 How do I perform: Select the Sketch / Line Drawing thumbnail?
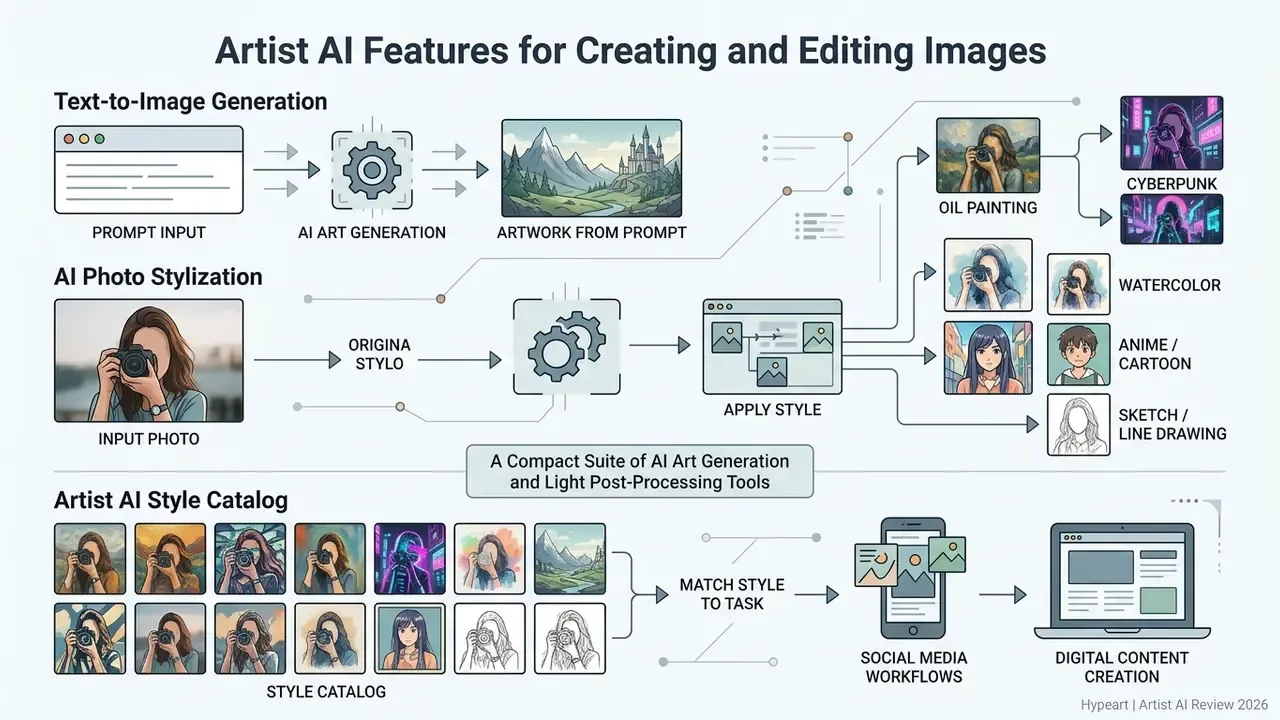click(1078, 425)
